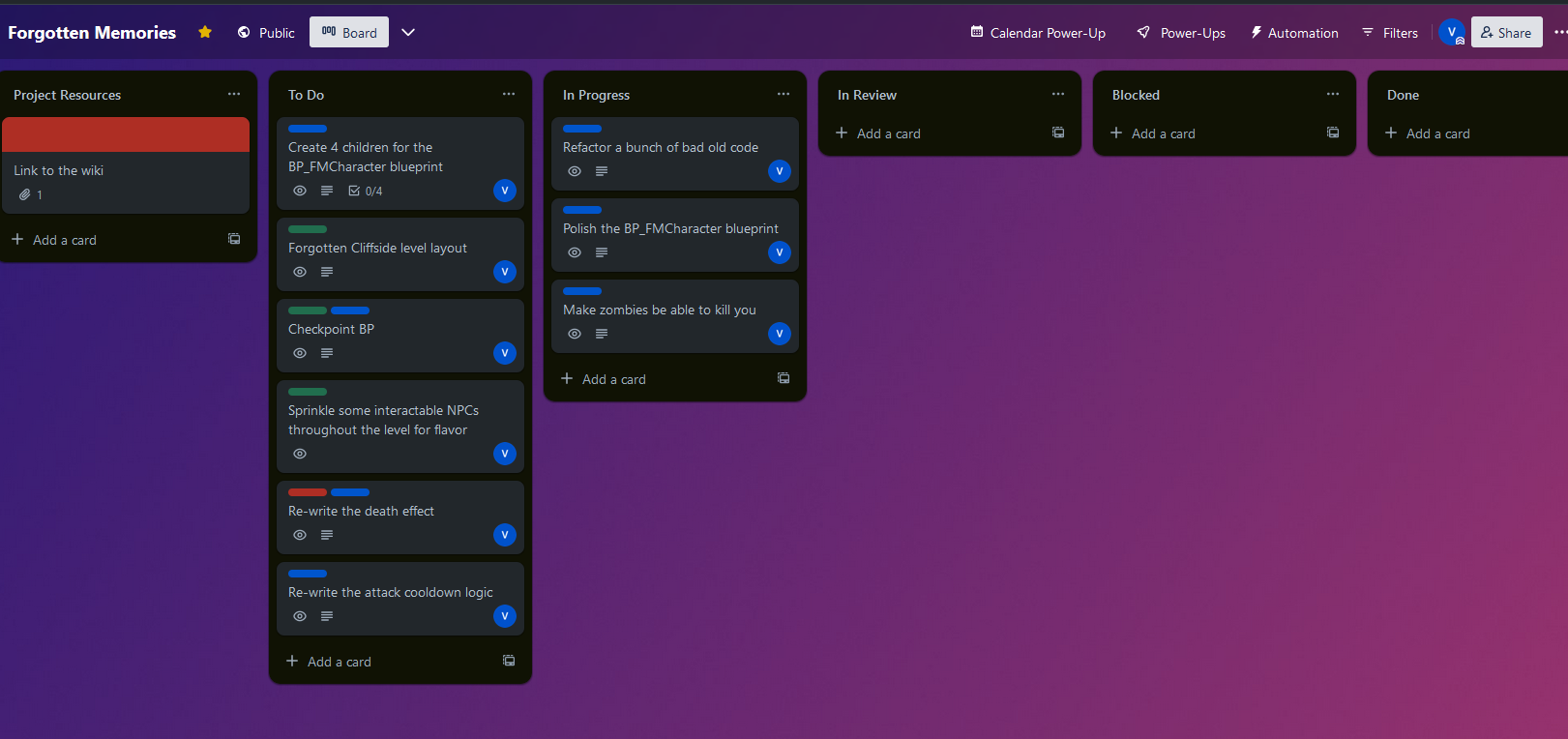Screen dimensions: 1568x739
Task: Open the Calendar Power-Up
Action: click(1038, 32)
